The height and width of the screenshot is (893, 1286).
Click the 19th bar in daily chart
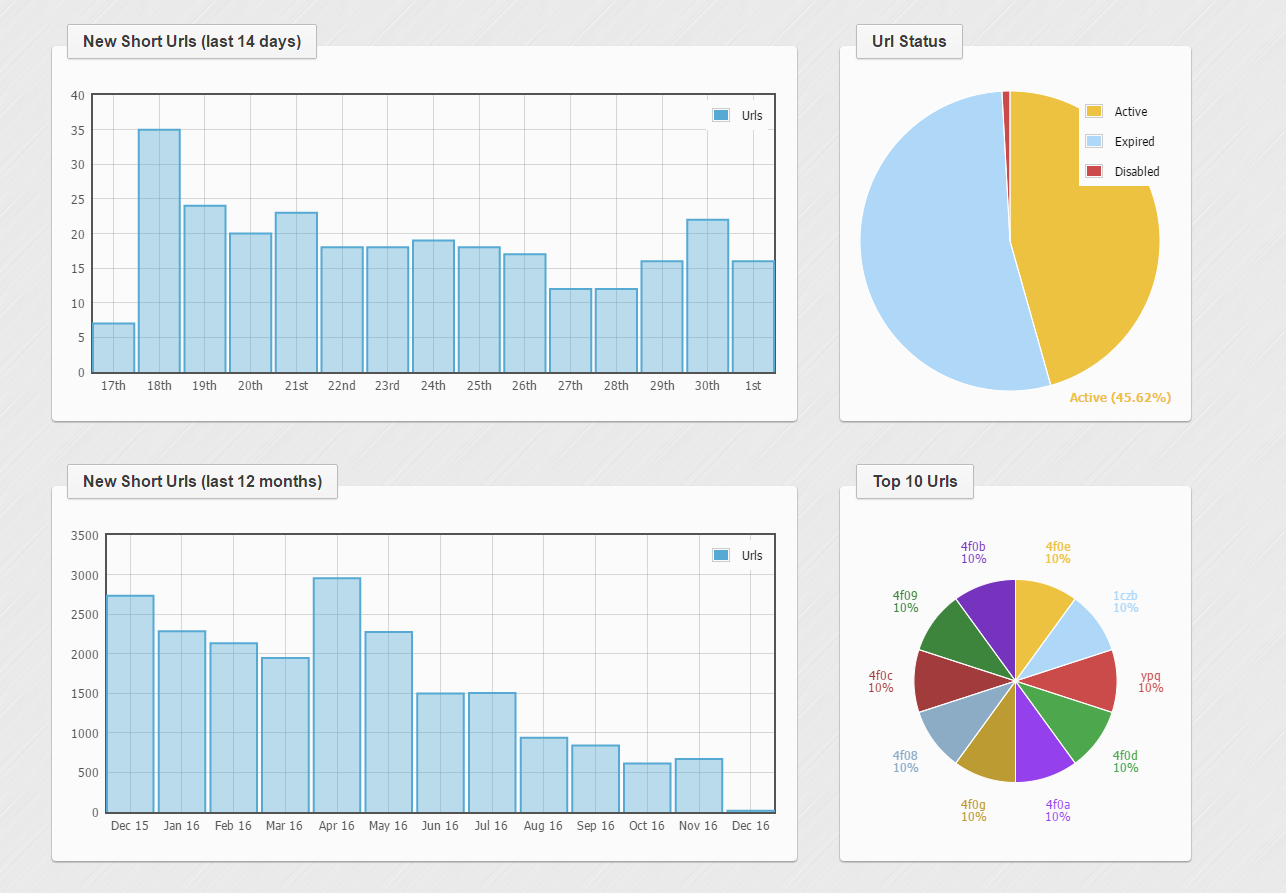point(205,289)
